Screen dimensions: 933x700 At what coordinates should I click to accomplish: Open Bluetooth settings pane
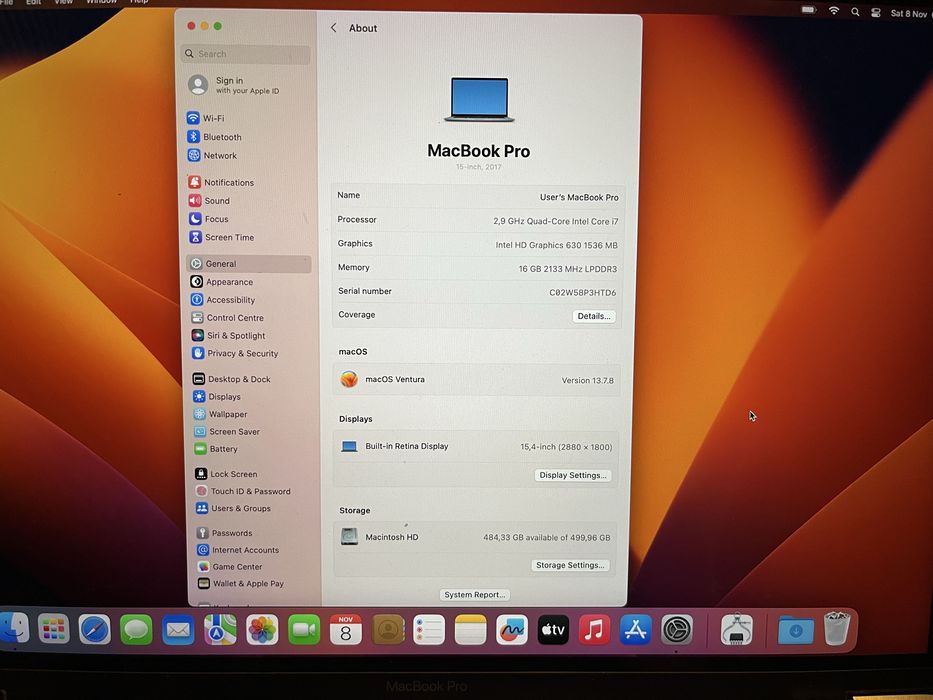(214, 137)
